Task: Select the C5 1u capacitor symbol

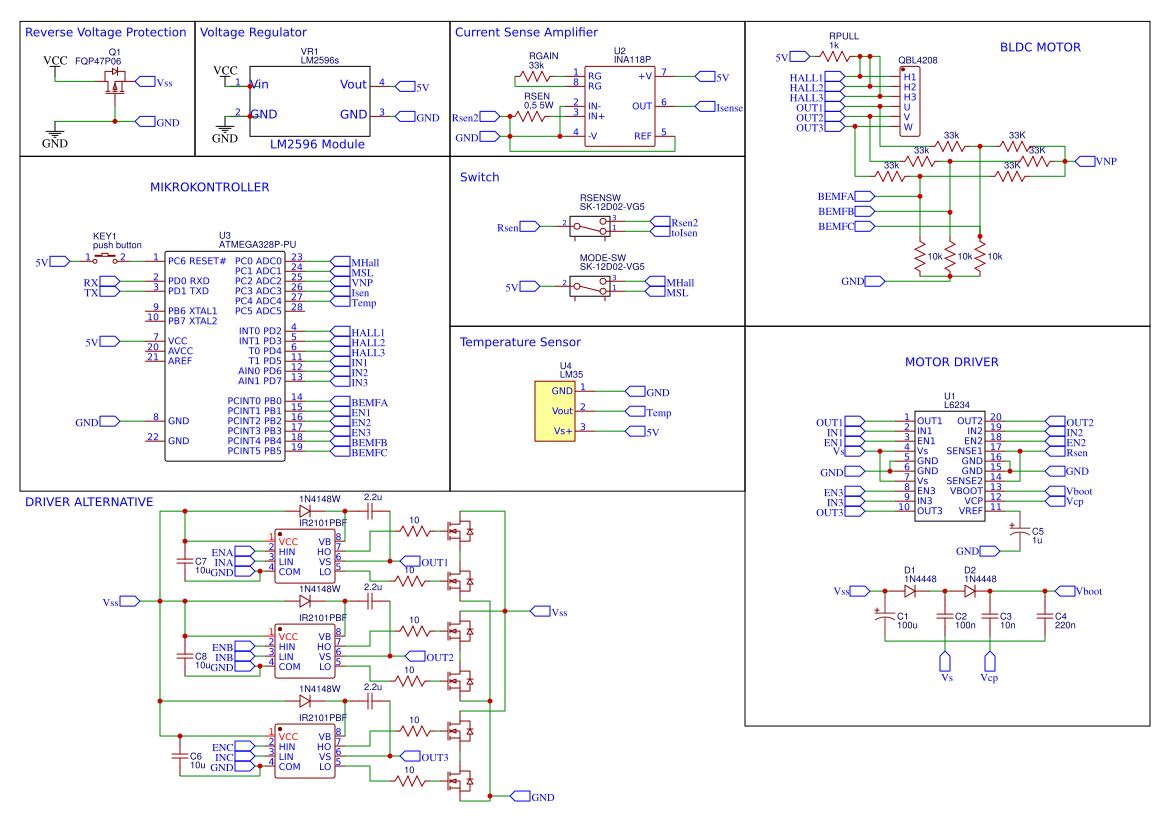Action: pos(1019,531)
